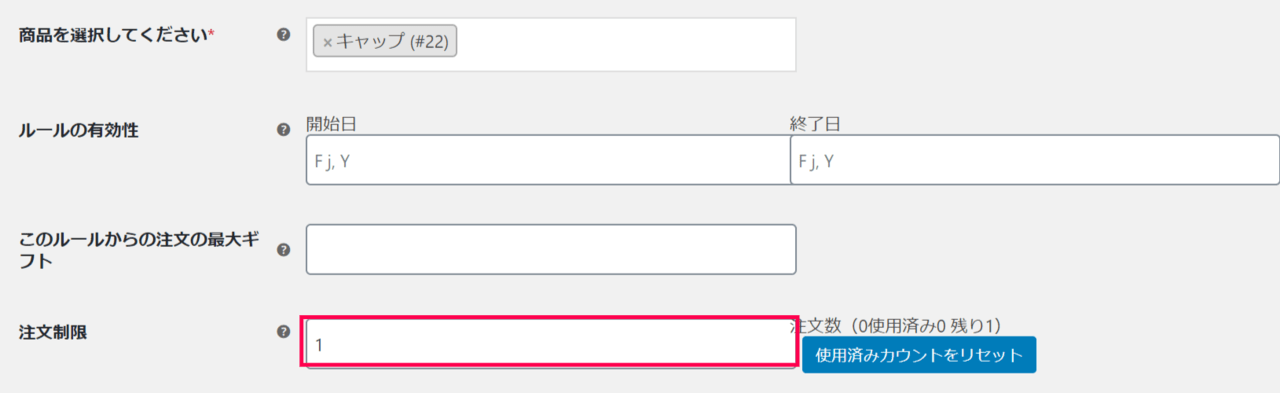Click the help icon next to 注文制限
This screenshot has width=1280, height=393.
coord(283,332)
